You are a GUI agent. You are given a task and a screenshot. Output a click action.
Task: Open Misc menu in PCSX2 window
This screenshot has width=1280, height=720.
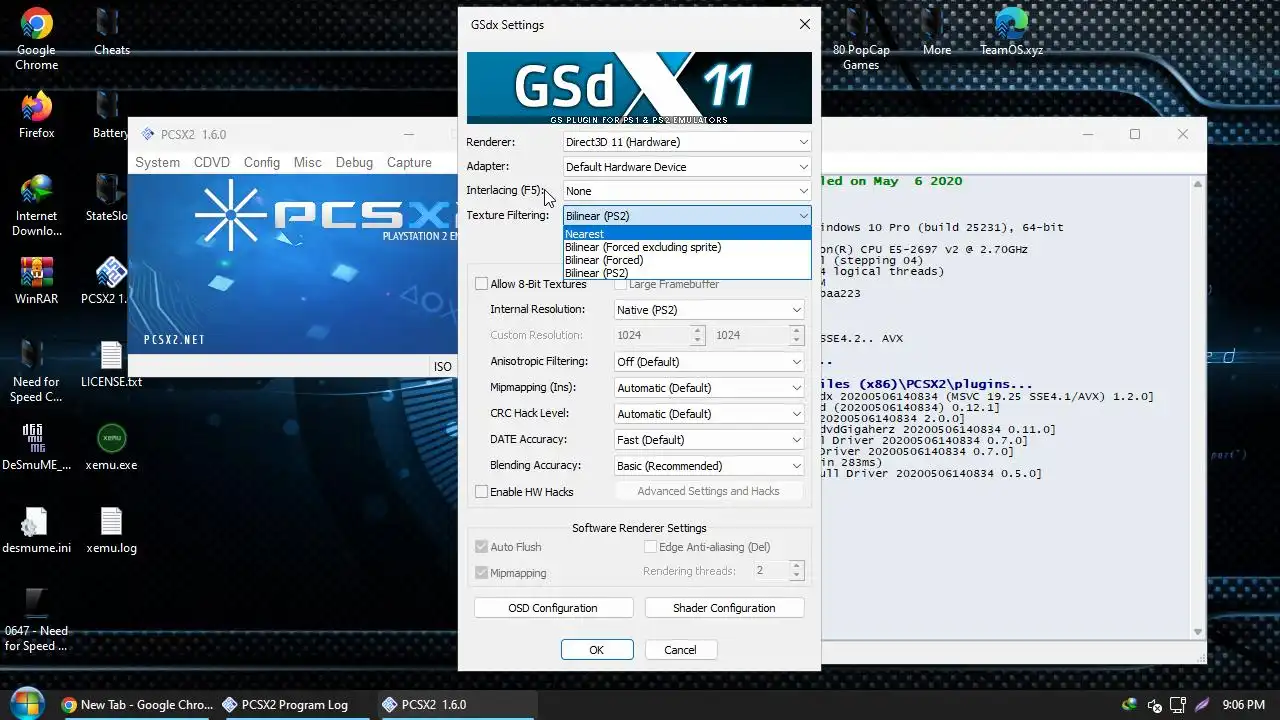click(307, 162)
